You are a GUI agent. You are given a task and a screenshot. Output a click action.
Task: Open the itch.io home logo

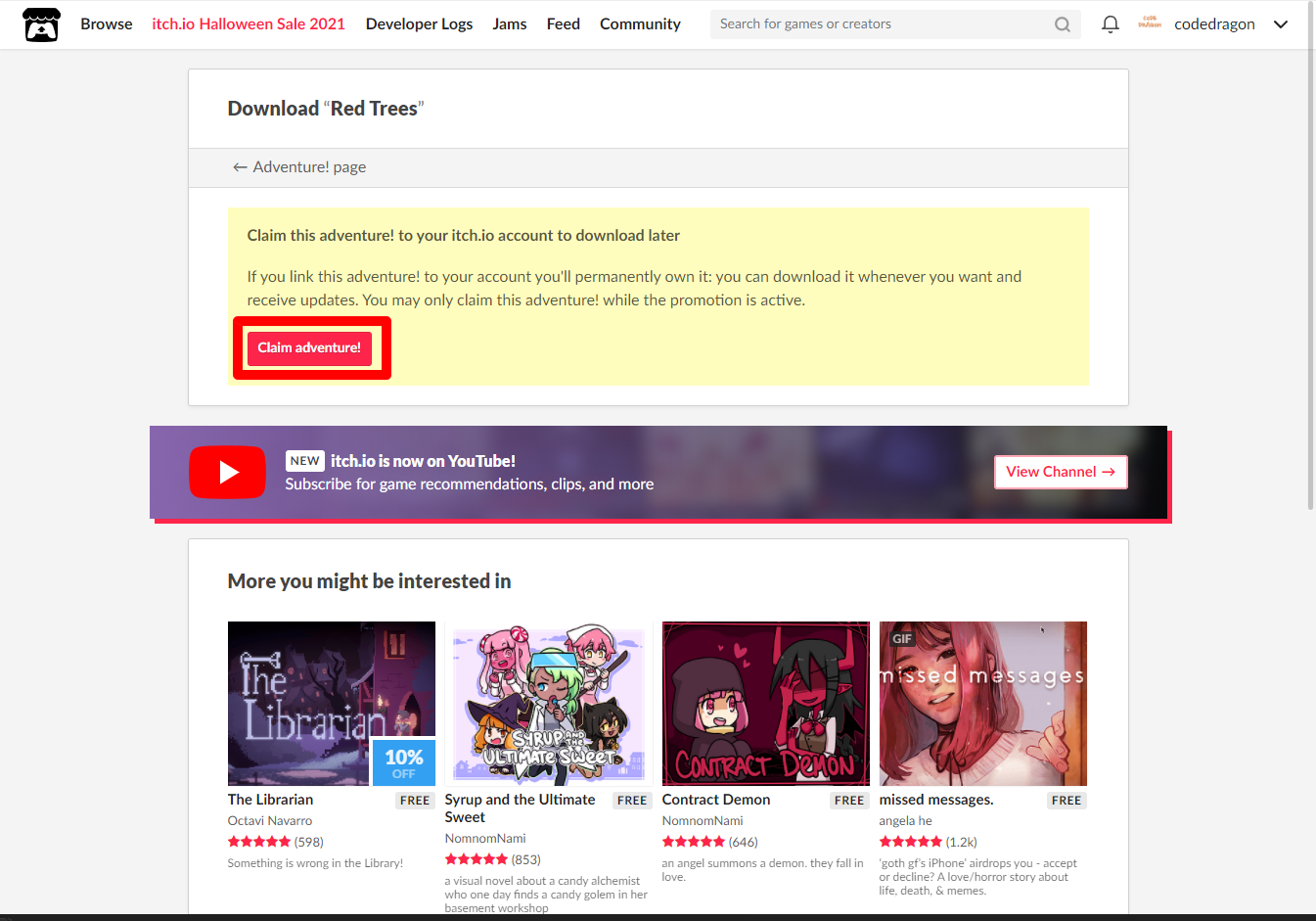point(41,24)
